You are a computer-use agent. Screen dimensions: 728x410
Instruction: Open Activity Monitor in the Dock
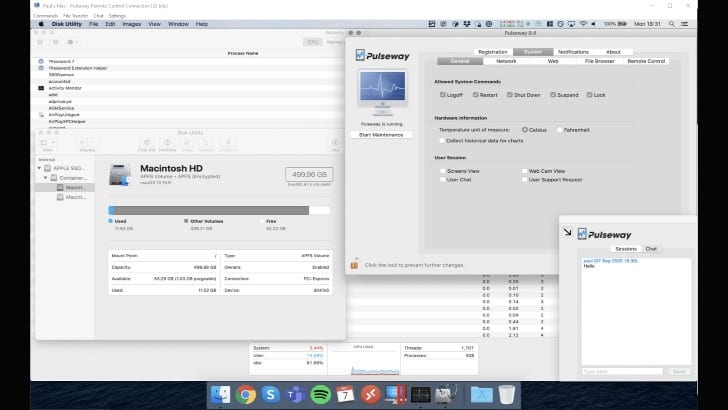(421, 395)
